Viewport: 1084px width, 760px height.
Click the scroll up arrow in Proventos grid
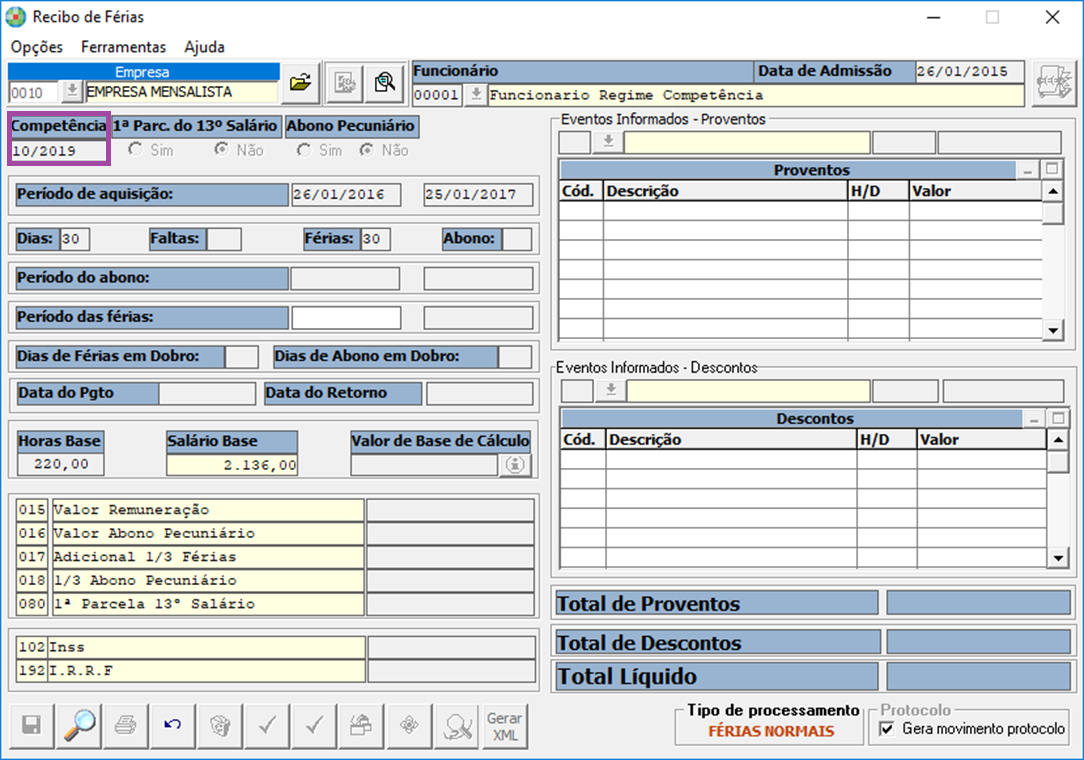pyautogui.click(x=1052, y=192)
